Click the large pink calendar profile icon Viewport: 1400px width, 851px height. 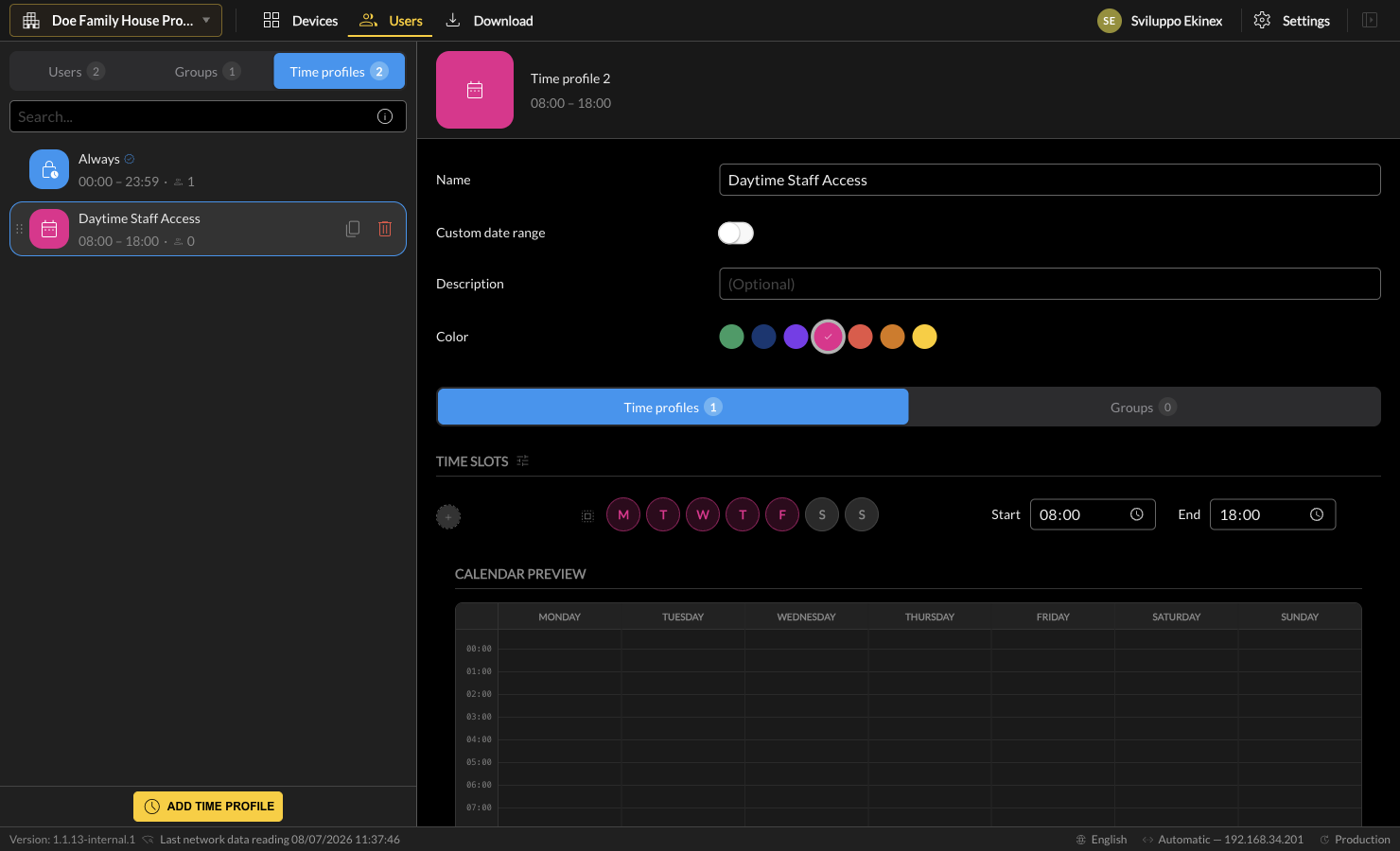tap(475, 90)
